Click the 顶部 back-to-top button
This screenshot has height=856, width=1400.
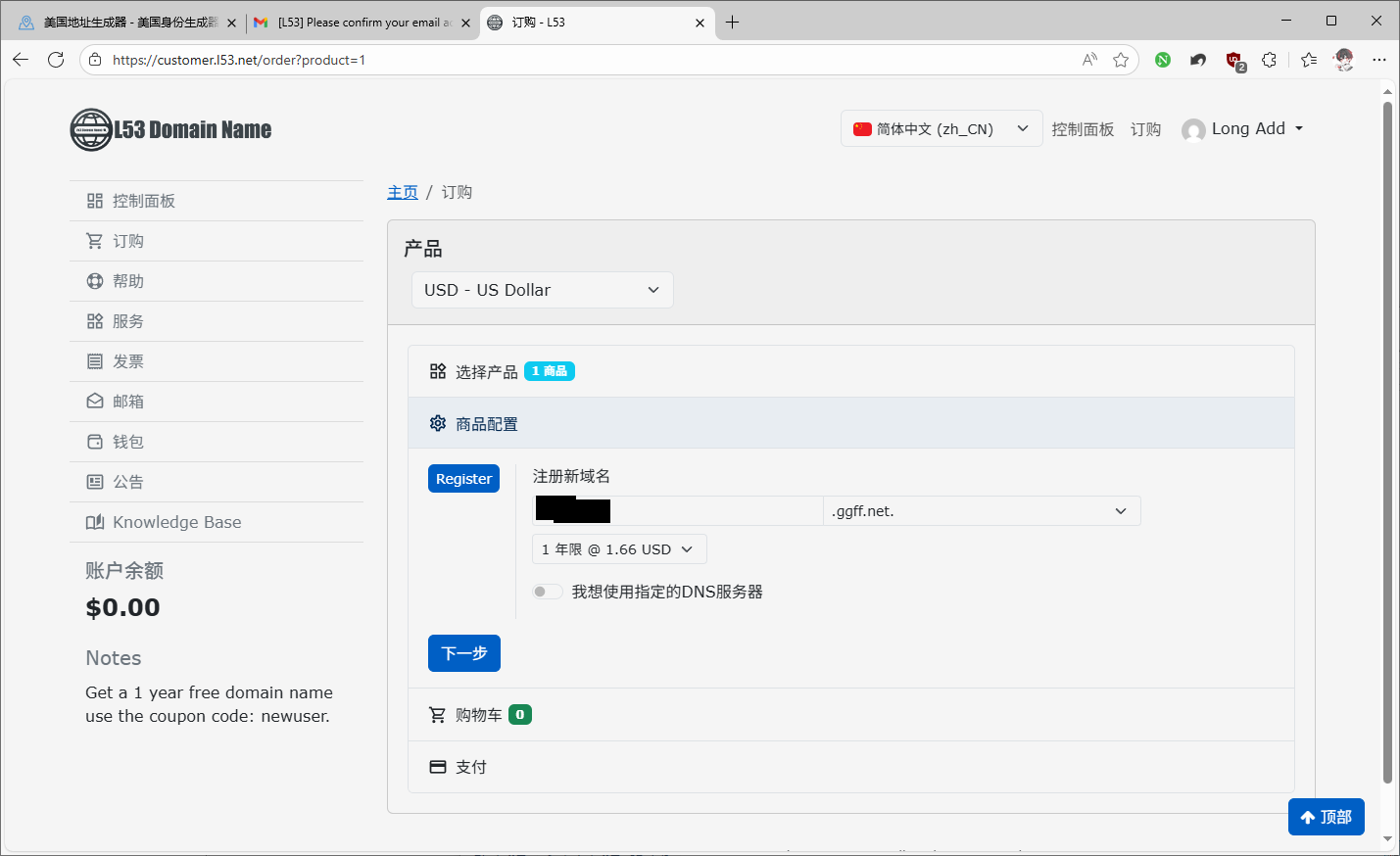point(1326,817)
